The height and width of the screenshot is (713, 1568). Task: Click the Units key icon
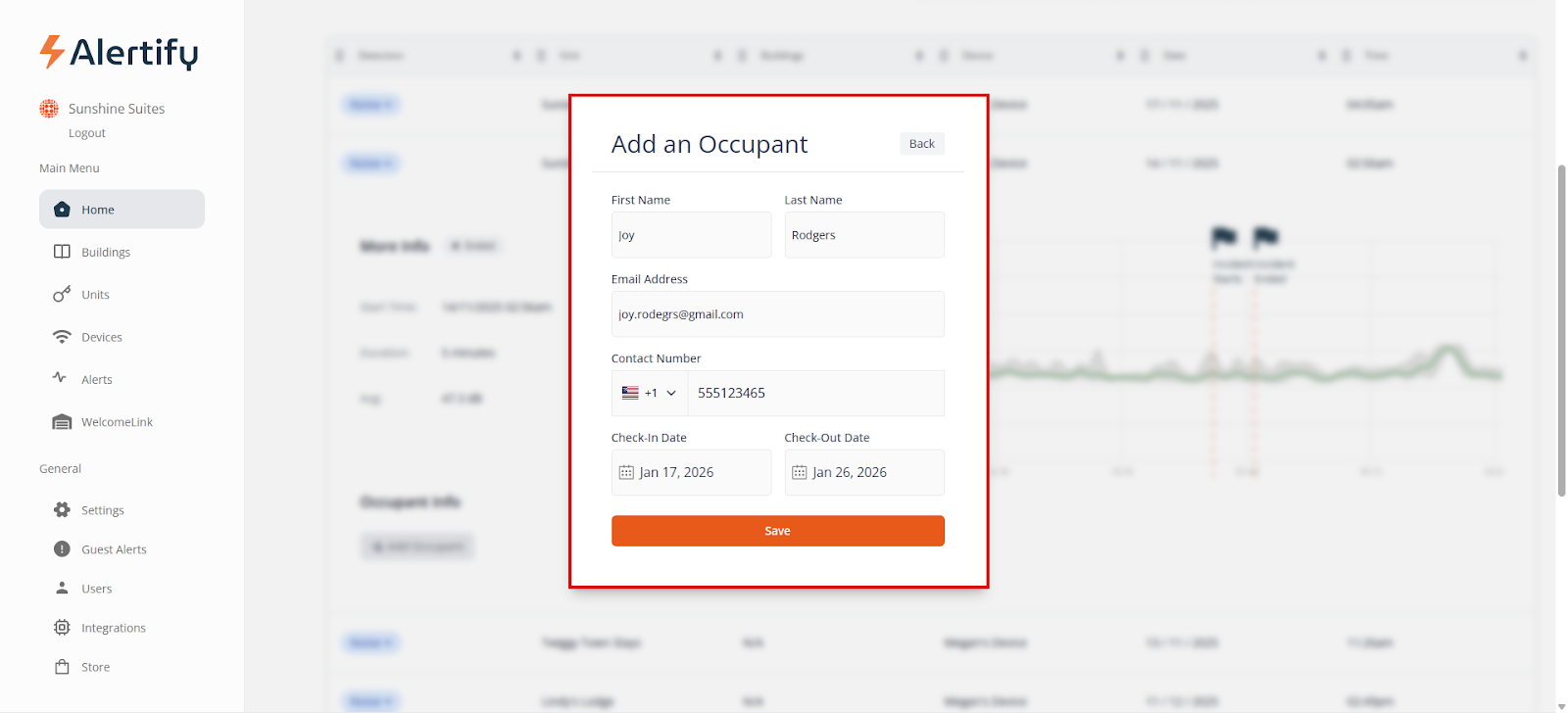click(62, 294)
